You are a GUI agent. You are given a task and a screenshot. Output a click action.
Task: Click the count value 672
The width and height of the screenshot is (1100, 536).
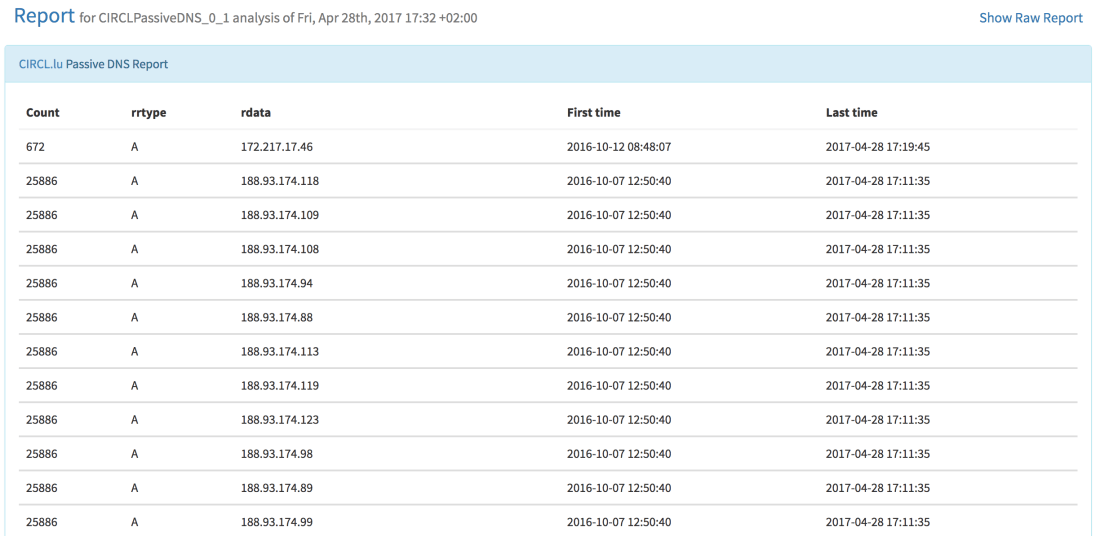[x=35, y=147]
